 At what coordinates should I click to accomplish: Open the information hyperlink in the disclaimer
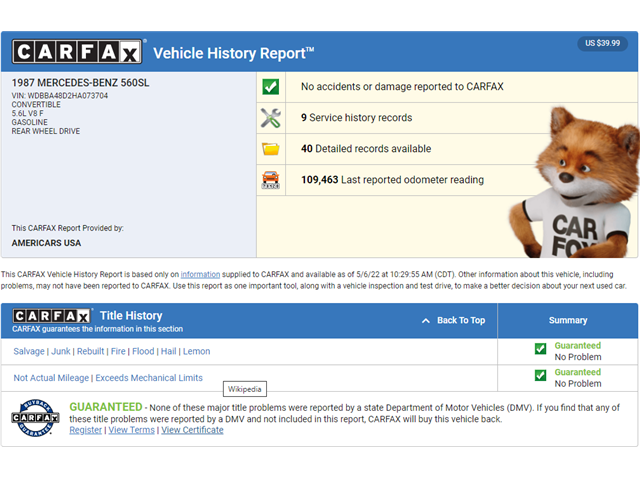pyautogui.click(x=200, y=275)
